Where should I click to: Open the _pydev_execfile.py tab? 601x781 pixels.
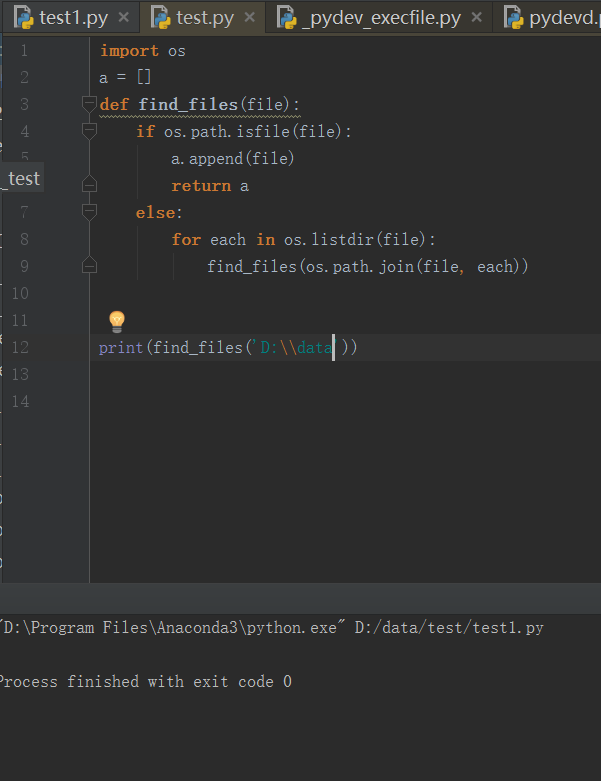point(380,17)
